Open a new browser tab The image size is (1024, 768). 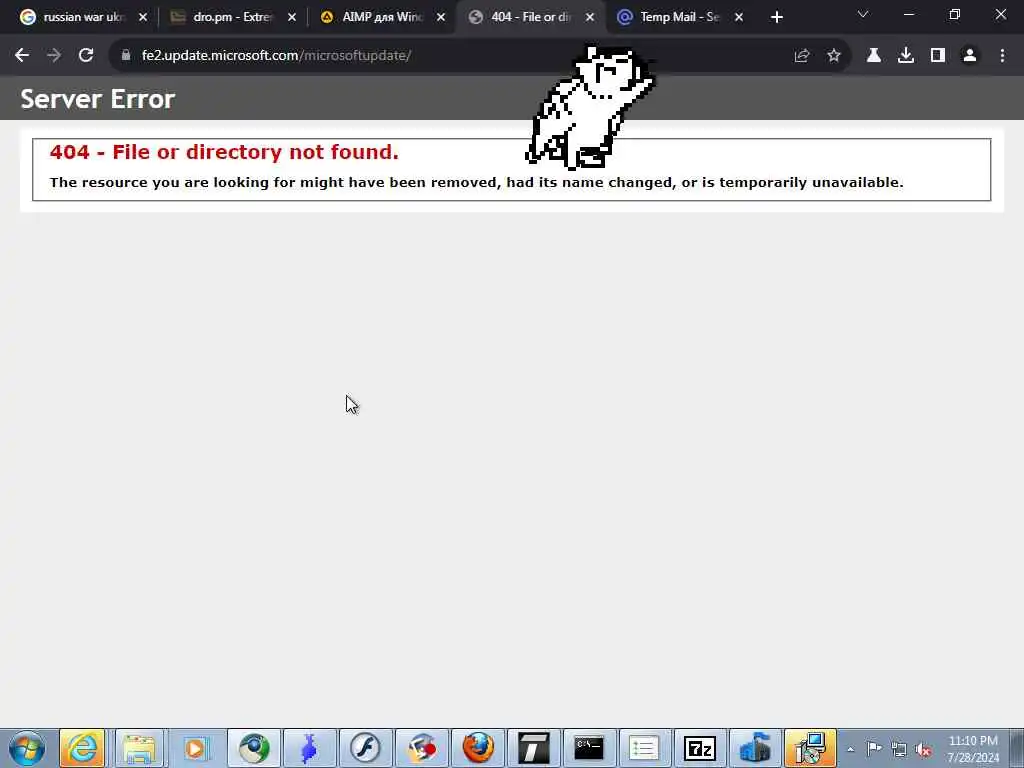776,18
